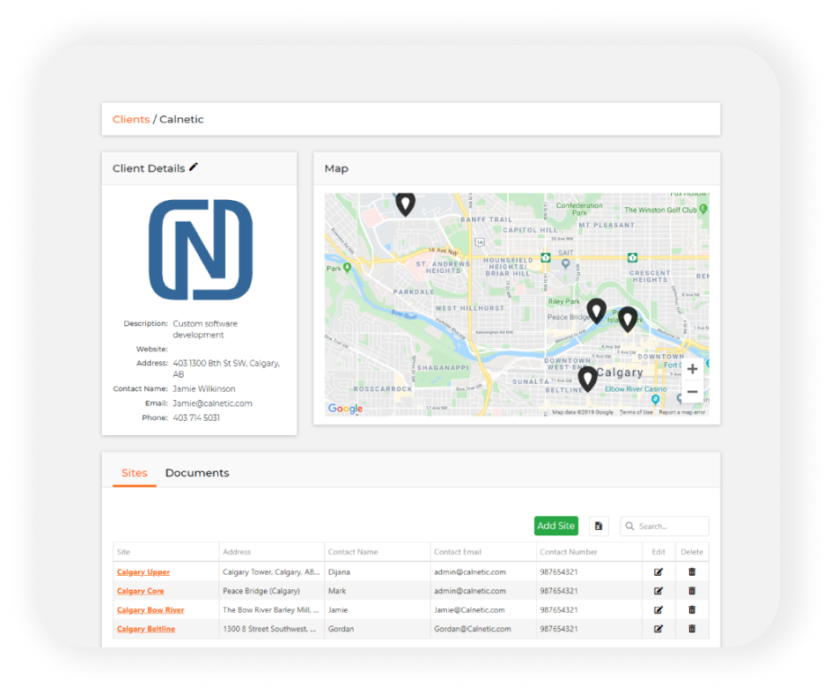Switch to the Documents tab

(197, 473)
